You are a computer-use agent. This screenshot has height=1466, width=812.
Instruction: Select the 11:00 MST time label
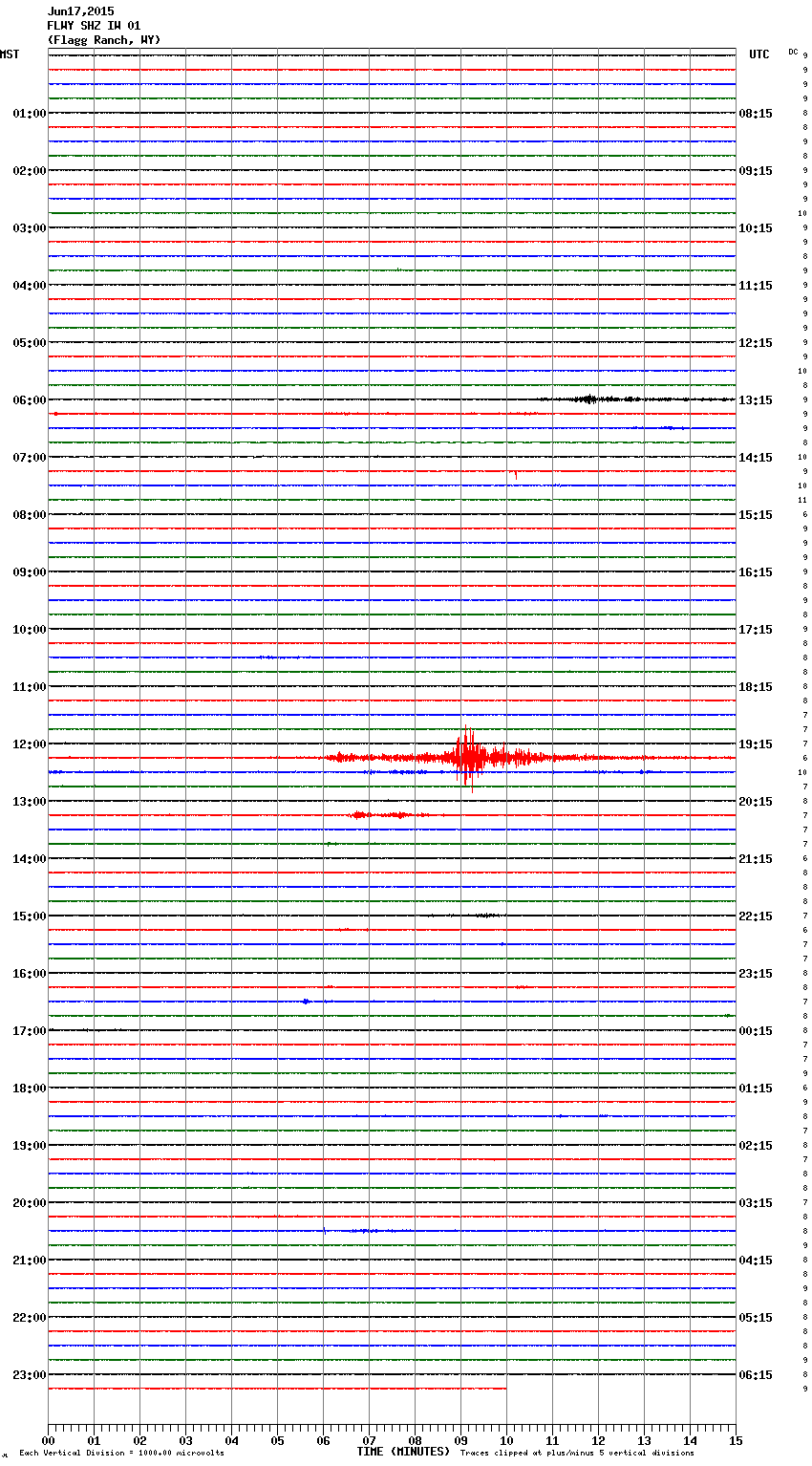pyautogui.click(x=30, y=687)
